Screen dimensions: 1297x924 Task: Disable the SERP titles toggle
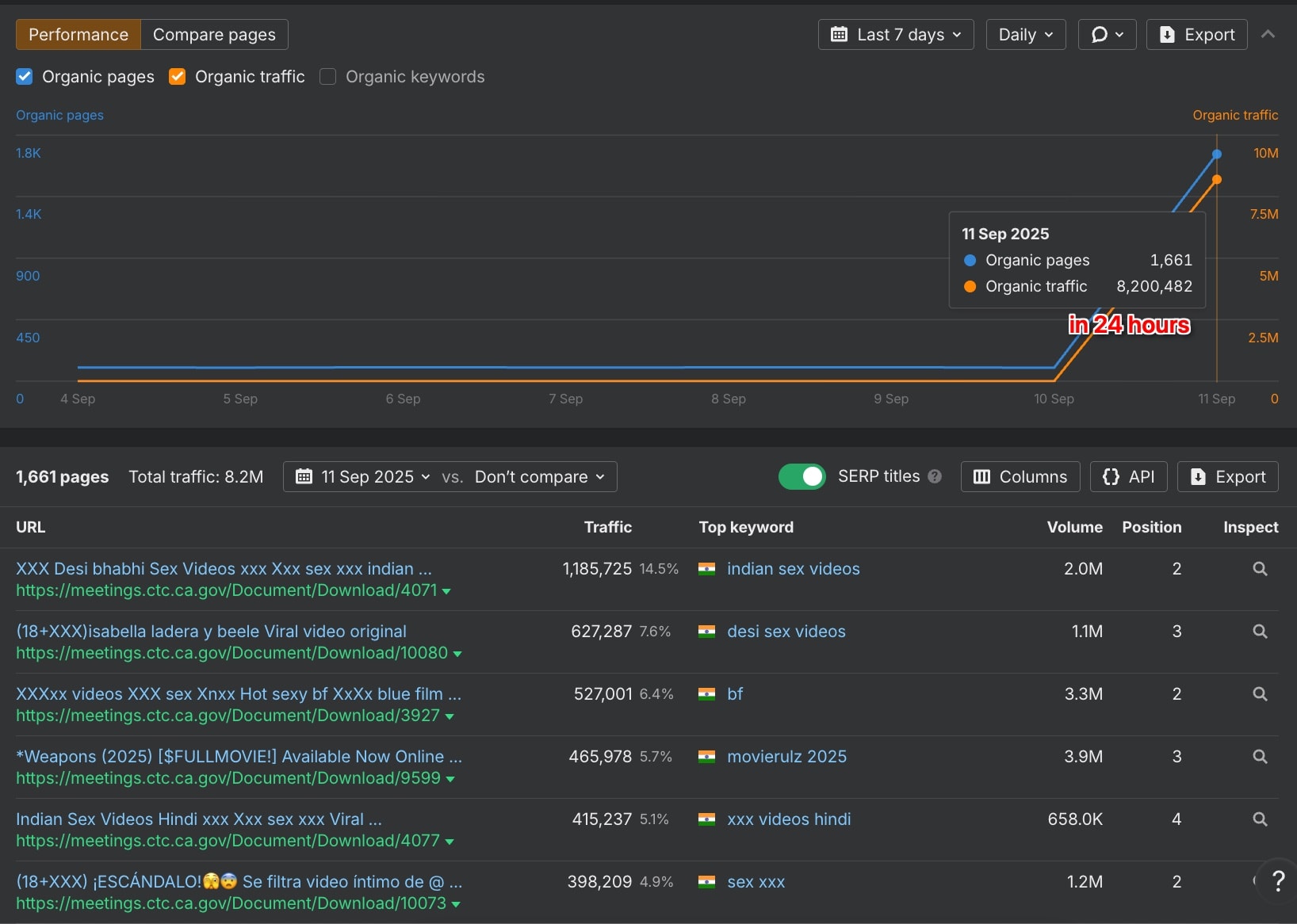(x=802, y=476)
